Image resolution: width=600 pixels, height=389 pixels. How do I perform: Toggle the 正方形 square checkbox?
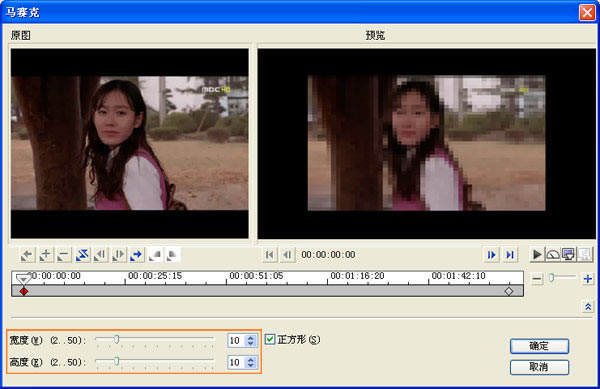coord(270,339)
